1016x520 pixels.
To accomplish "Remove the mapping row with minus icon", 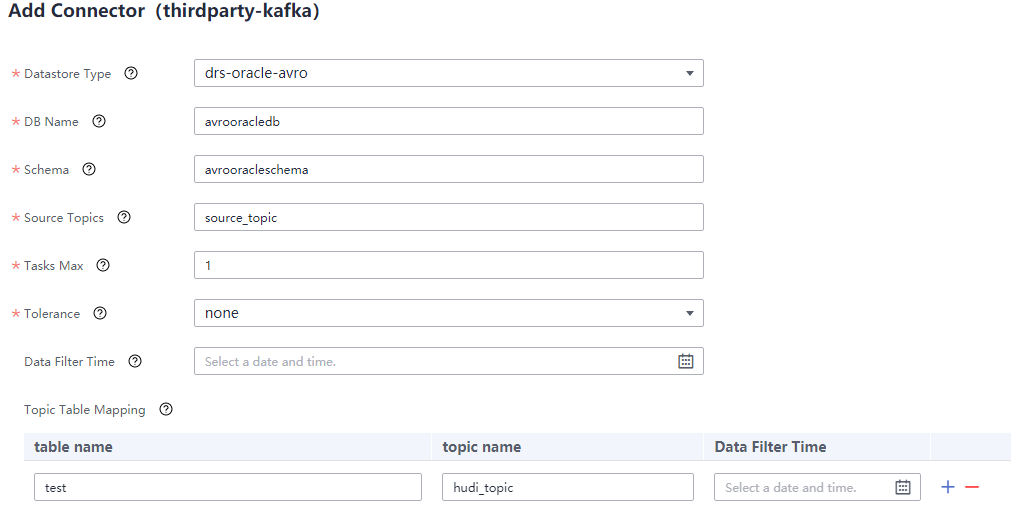I will [972, 487].
